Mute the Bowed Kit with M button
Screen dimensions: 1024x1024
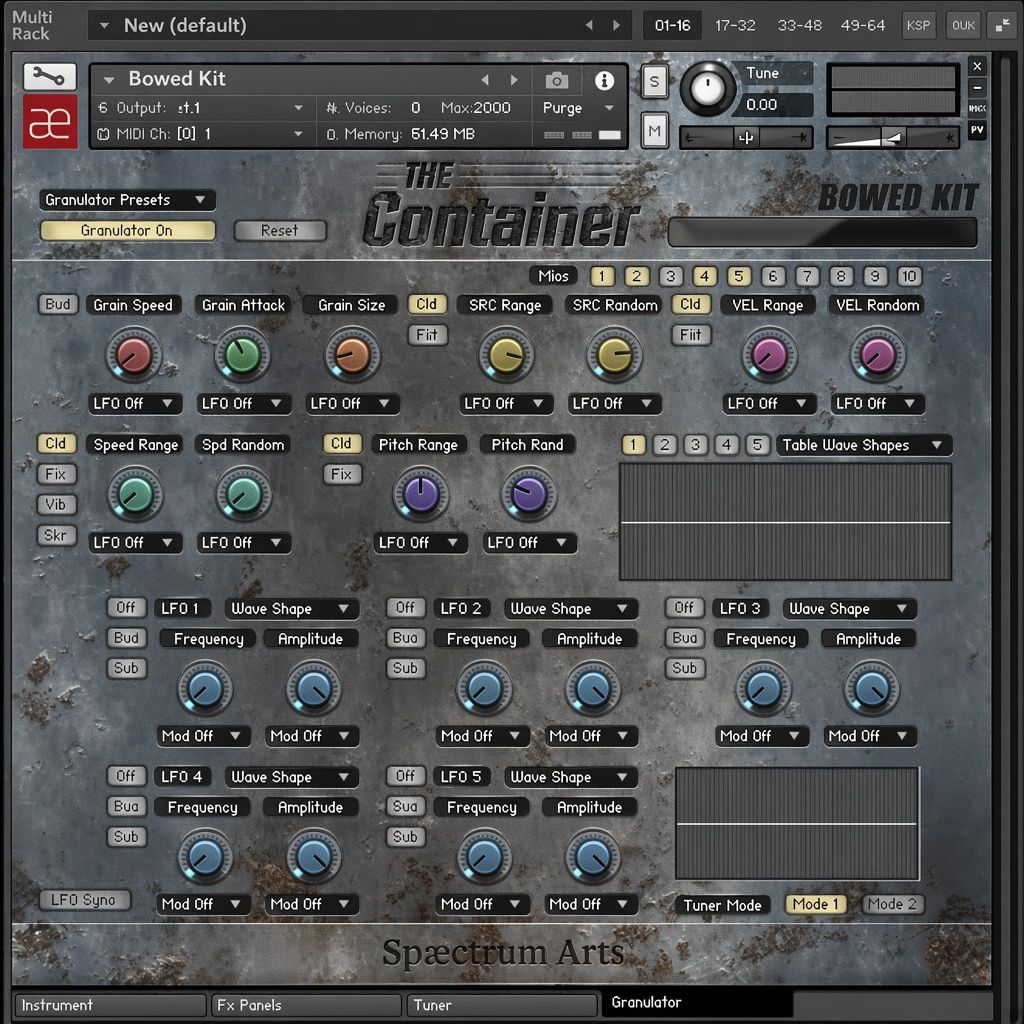(654, 131)
